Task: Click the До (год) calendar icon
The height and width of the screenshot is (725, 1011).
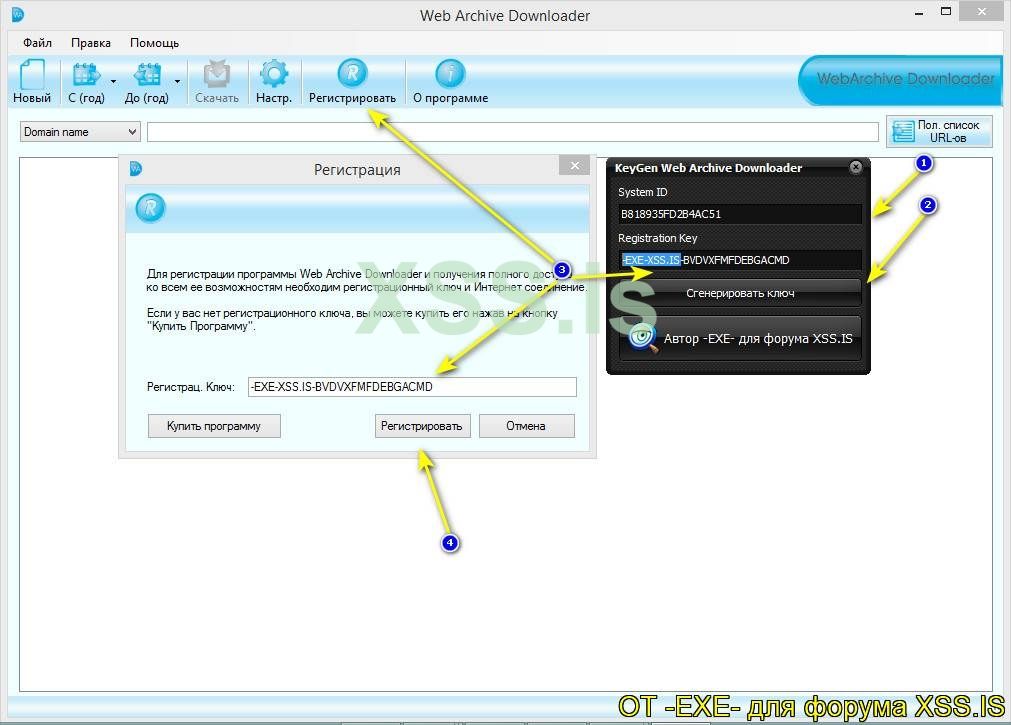Action: (147, 74)
